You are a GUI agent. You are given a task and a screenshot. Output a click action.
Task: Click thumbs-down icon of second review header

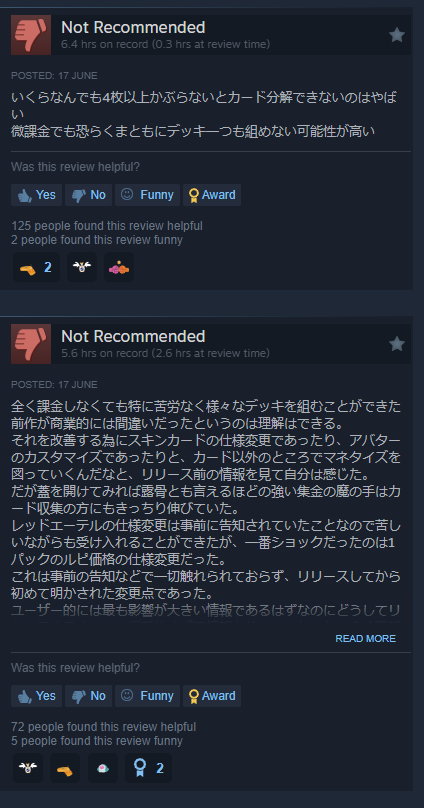(x=31, y=344)
